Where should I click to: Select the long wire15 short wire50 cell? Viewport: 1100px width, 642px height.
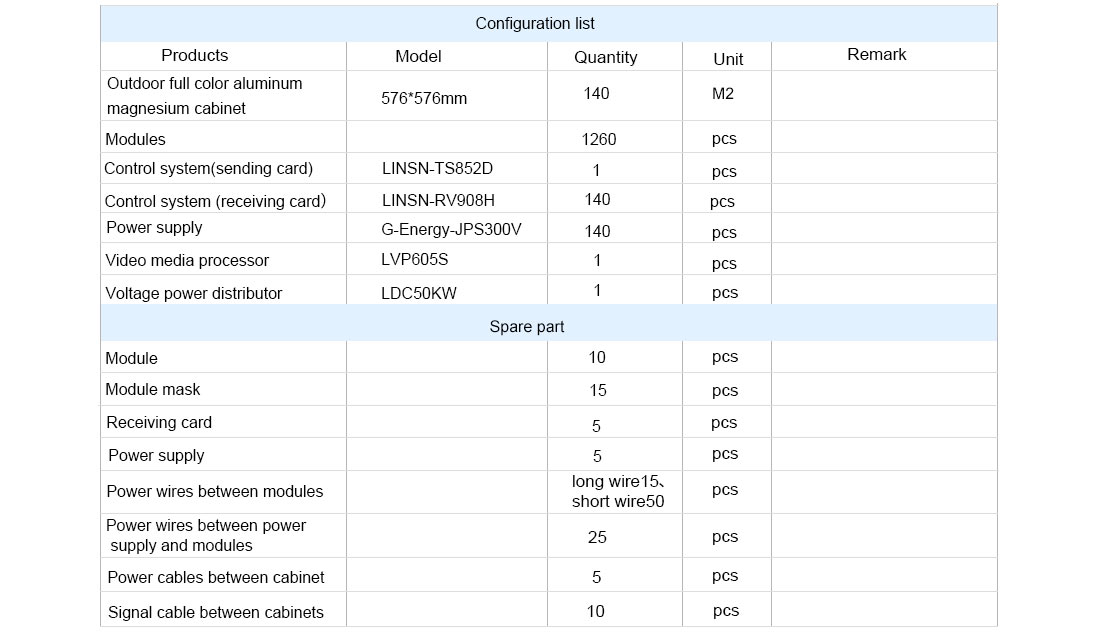point(617,491)
